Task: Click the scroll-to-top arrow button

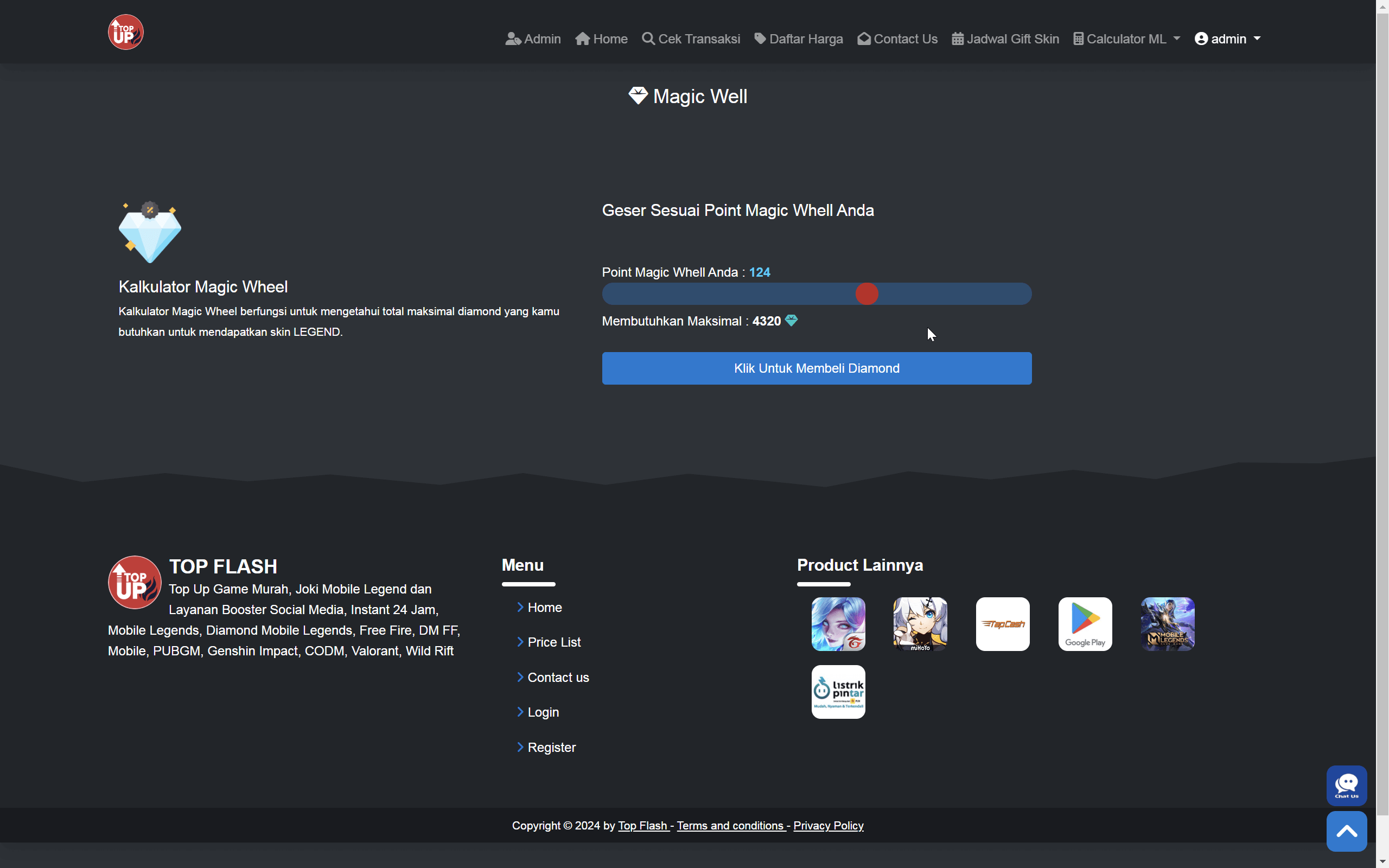Action: [x=1347, y=831]
